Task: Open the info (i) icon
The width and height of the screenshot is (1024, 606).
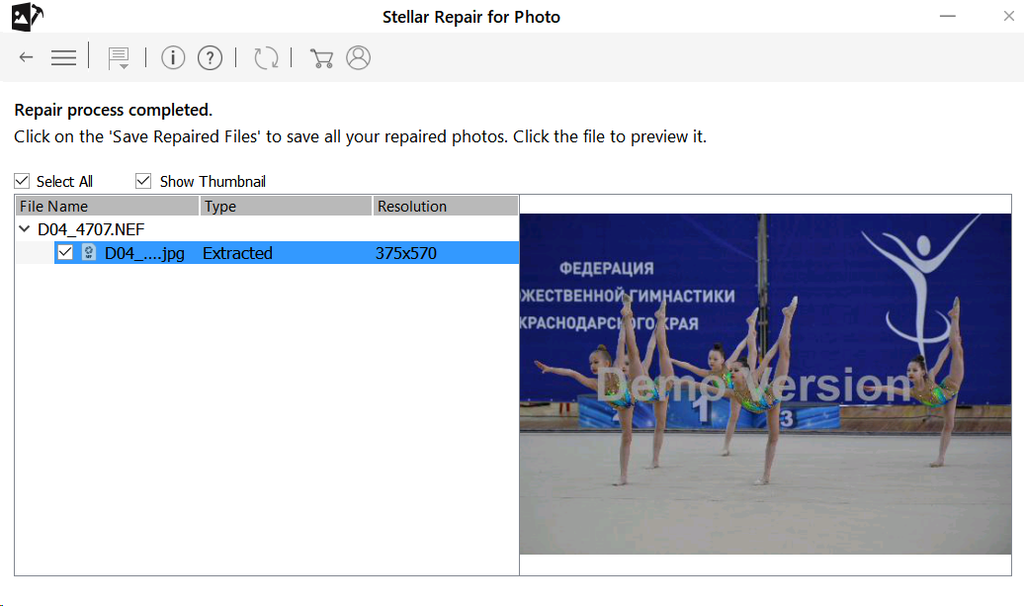Action: pos(173,58)
